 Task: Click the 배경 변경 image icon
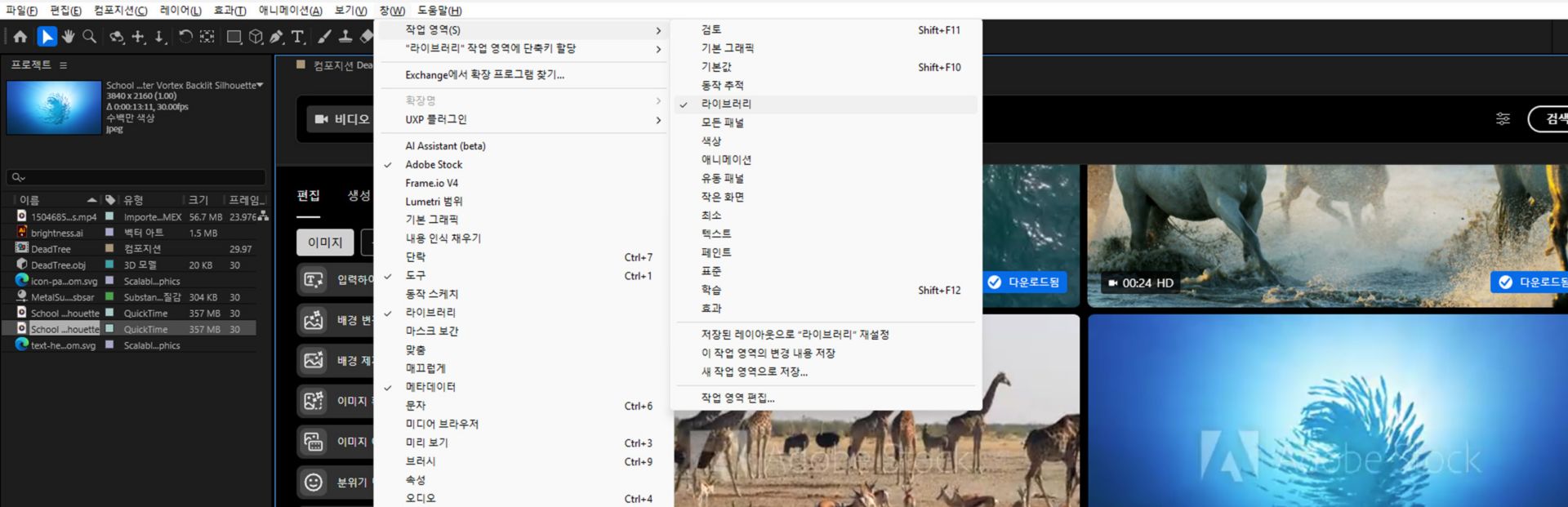coord(314,320)
